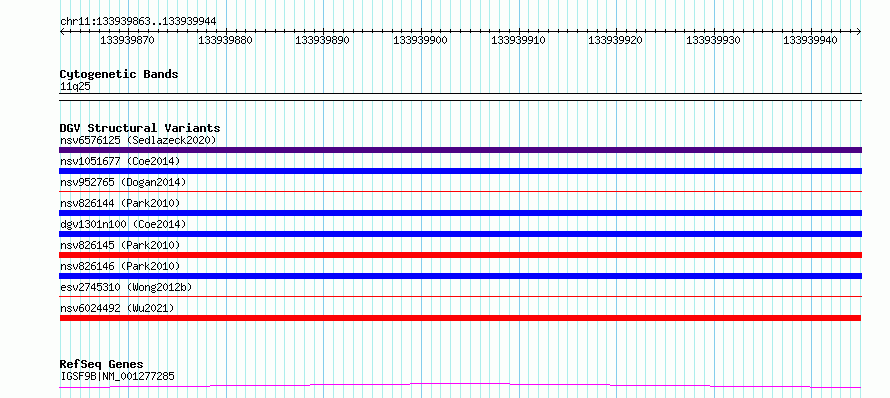Click ruler position 133939940

click(x=810, y=40)
